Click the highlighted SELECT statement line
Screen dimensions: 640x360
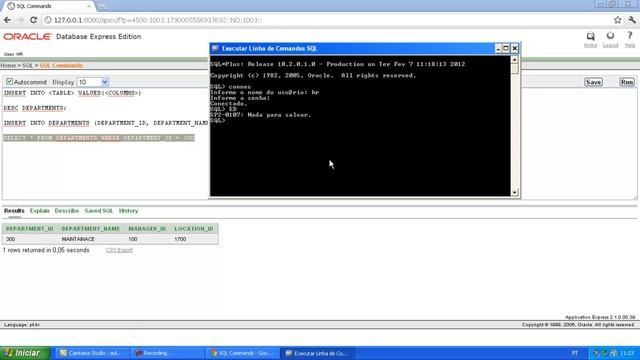99,138
